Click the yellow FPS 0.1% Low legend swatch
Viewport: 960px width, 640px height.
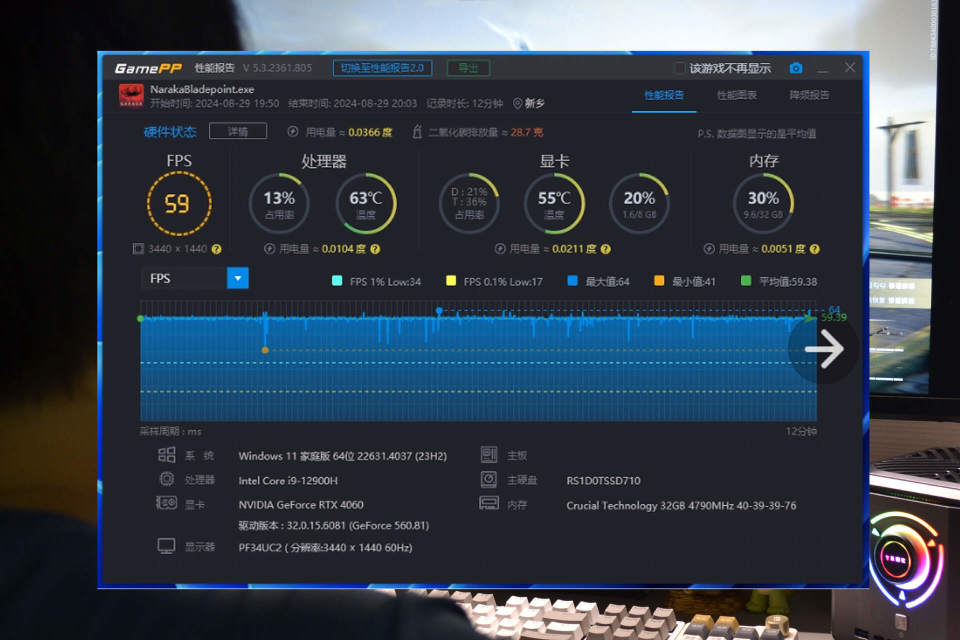[451, 280]
